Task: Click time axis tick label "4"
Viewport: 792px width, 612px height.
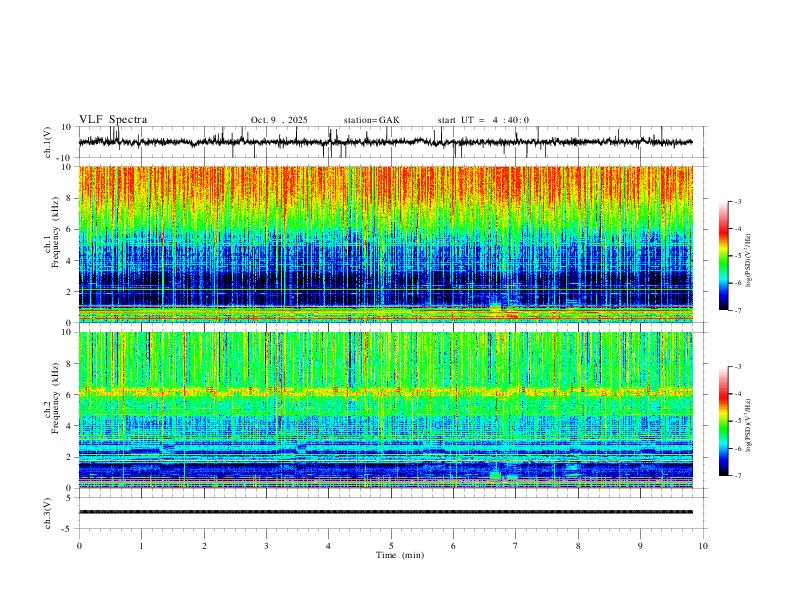Action: coord(328,546)
